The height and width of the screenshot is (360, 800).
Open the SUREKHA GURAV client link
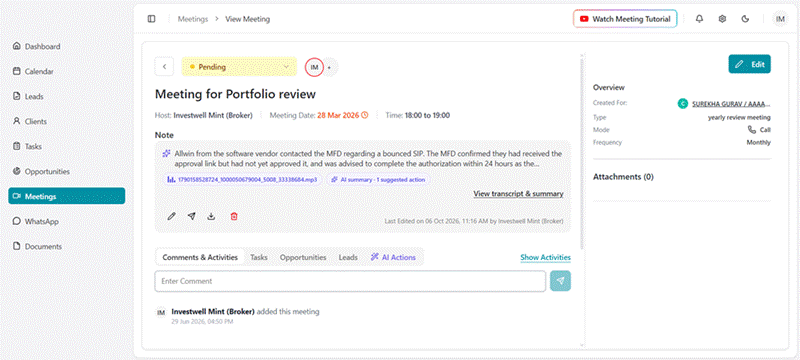(x=731, y=104)
